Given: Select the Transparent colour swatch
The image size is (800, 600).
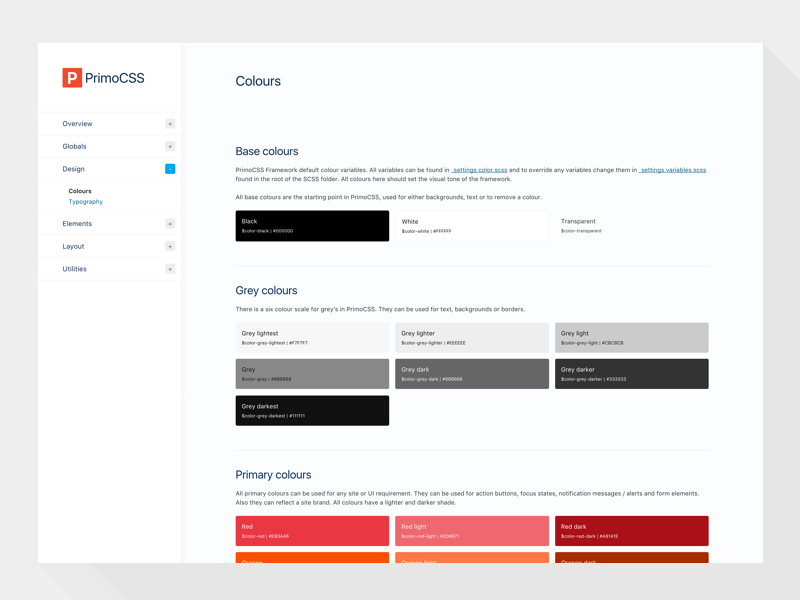Looking at the screenshot, I should pos(631,226).
